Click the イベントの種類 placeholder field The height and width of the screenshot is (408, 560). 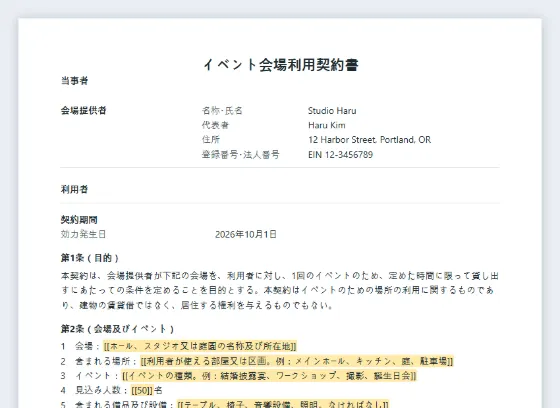pos(269,376)
